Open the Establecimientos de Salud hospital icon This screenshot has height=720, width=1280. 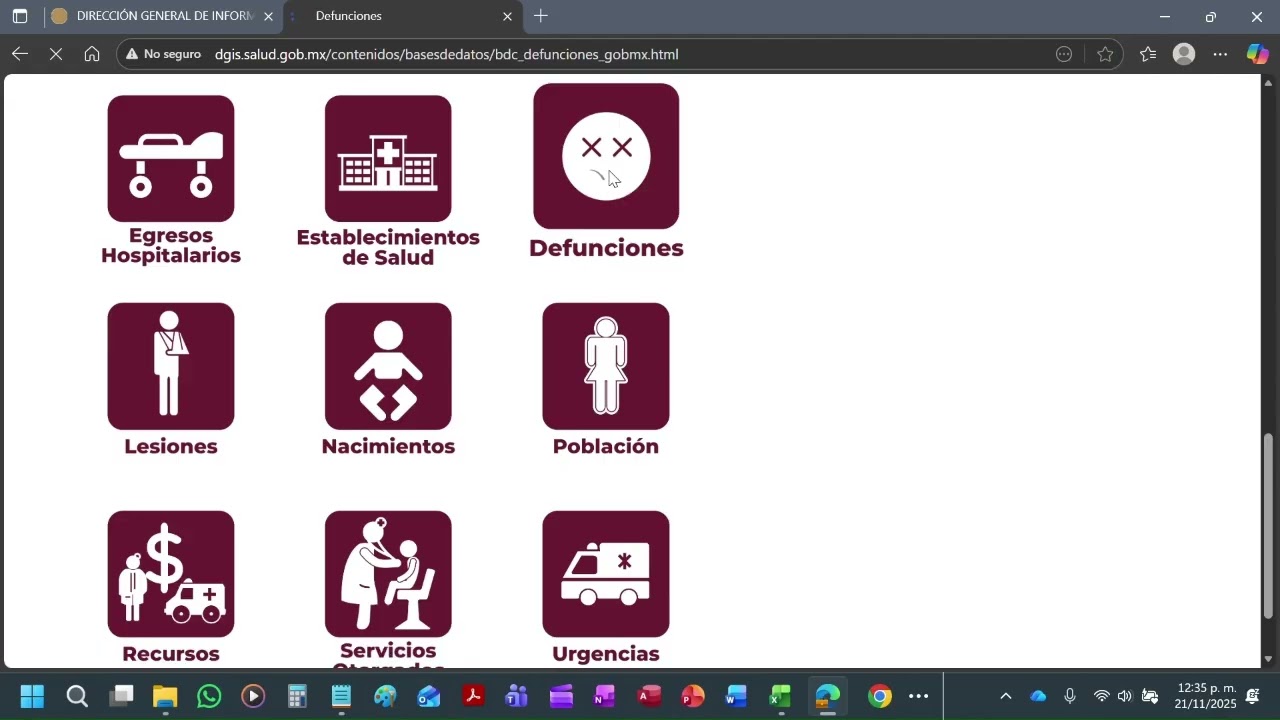[388, 158]
